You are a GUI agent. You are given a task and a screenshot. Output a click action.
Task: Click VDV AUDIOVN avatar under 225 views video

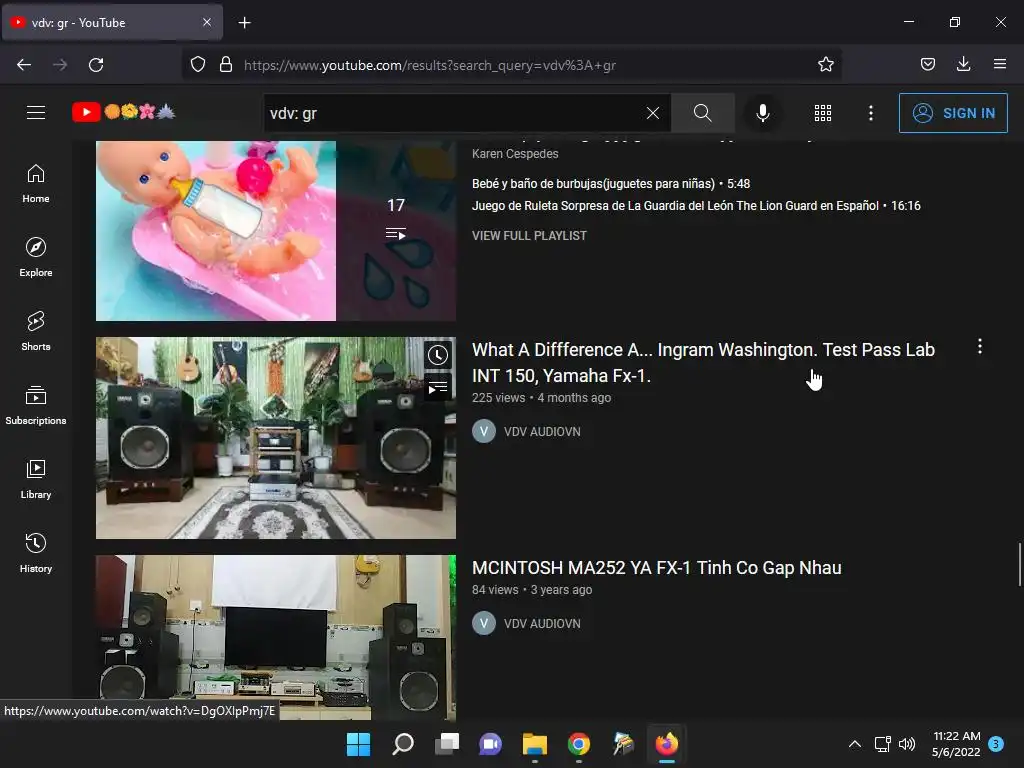tap(484, 431)
